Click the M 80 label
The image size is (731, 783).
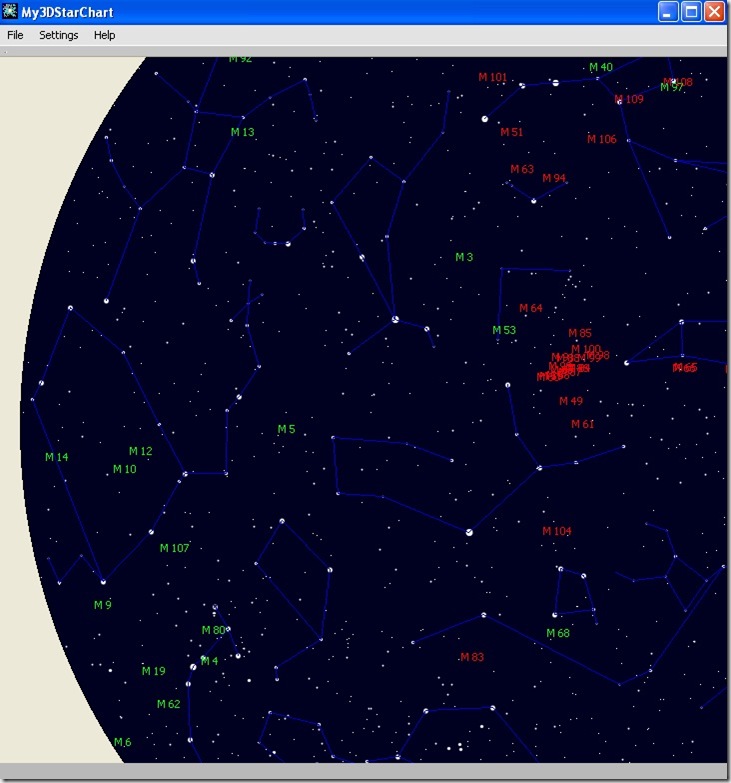[213, 630]
